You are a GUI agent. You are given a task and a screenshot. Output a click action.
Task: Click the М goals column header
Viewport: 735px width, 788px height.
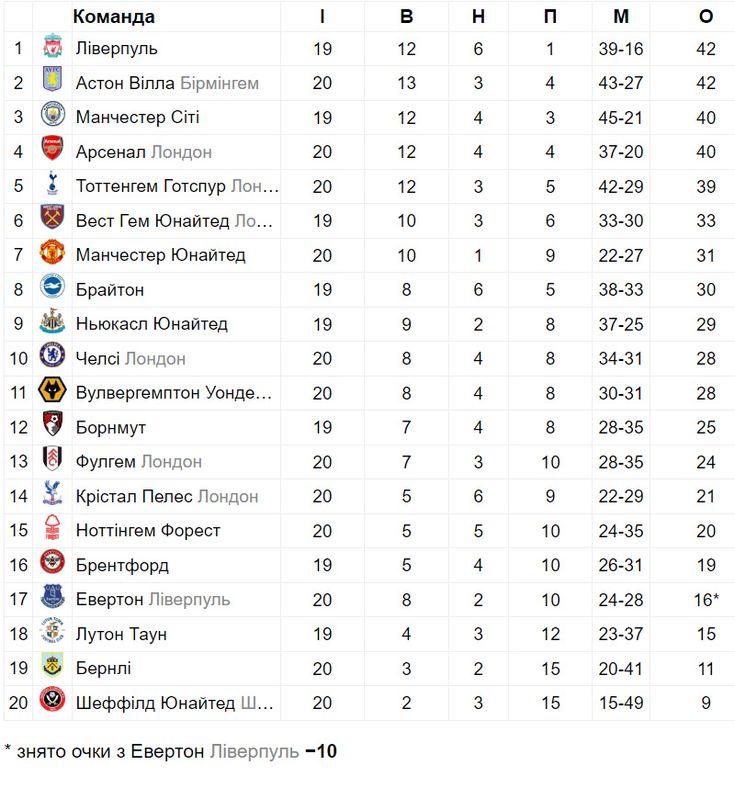621,17
